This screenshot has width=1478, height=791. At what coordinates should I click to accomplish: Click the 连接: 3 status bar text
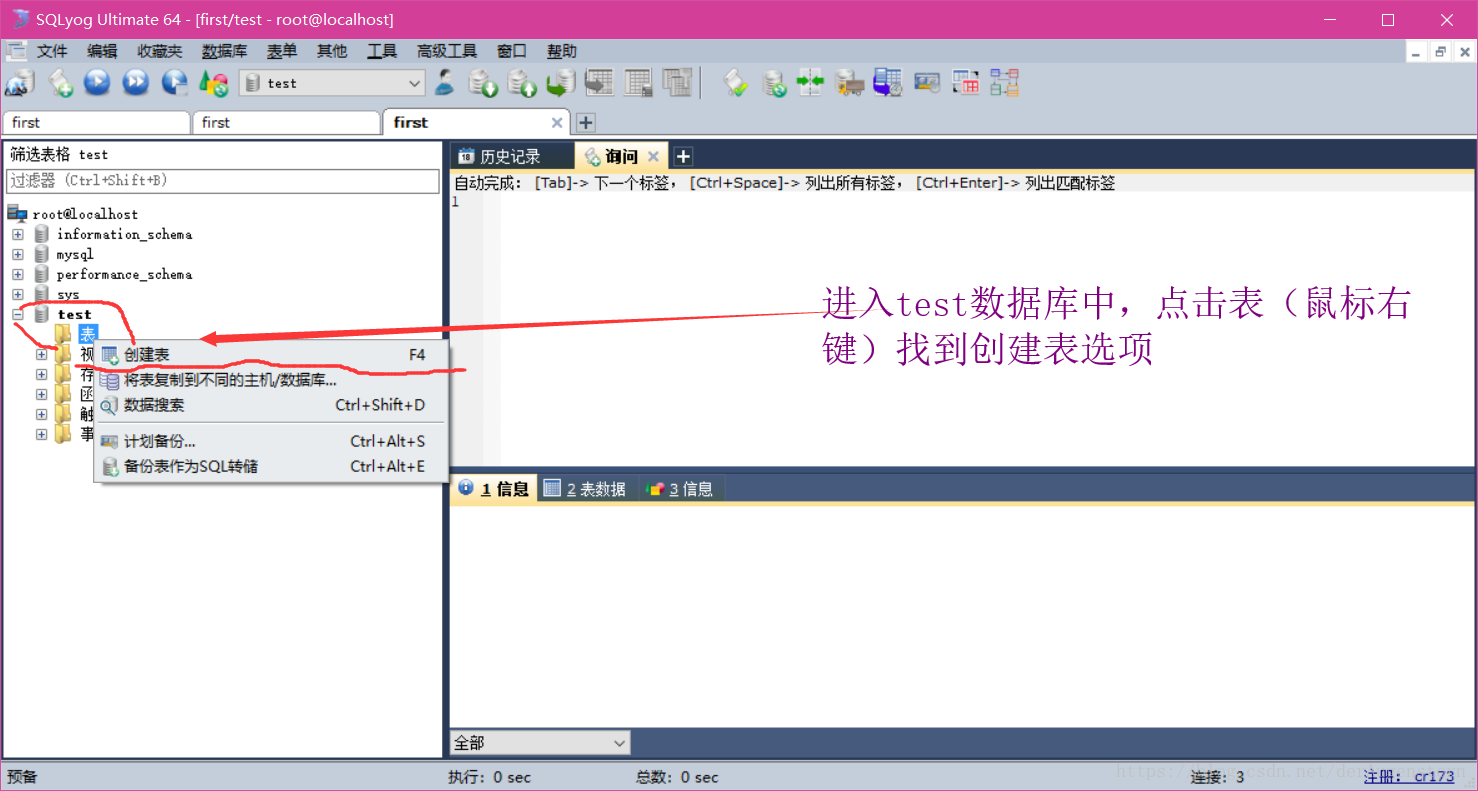click(x=1217, y=777)
